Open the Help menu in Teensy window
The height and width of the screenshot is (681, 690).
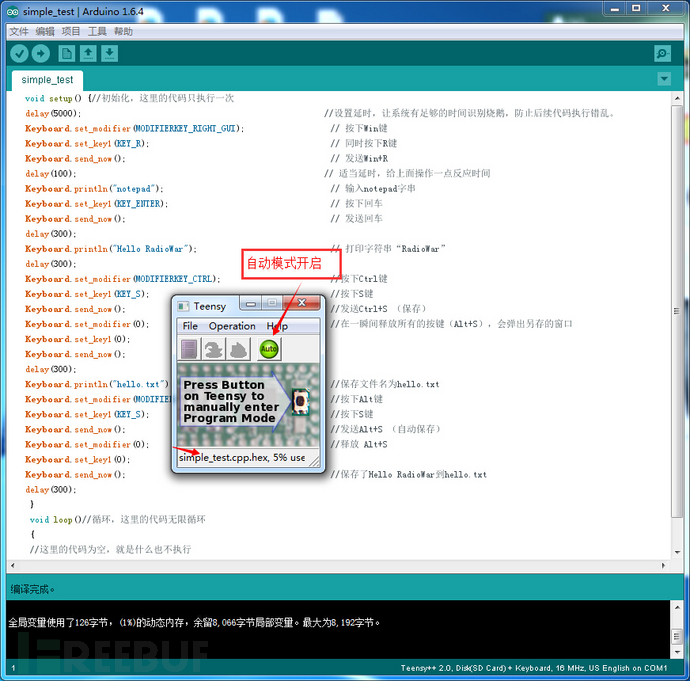(277, 326)
